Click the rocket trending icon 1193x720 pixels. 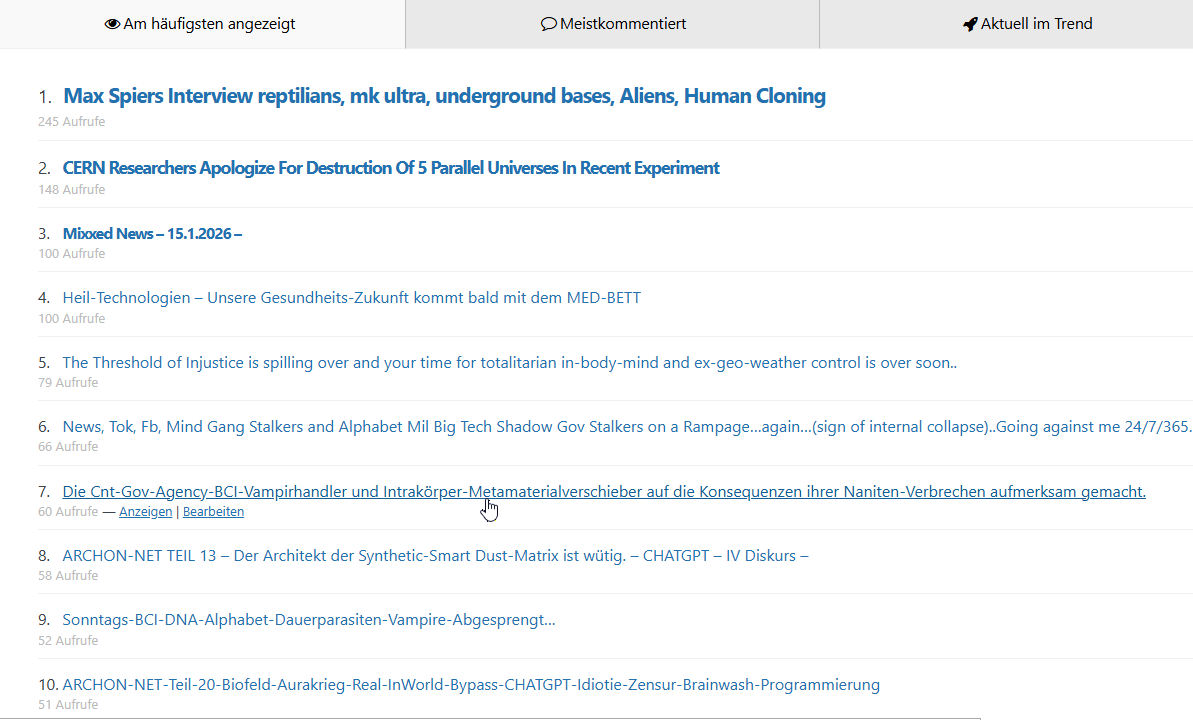click(x=969, y=24)
